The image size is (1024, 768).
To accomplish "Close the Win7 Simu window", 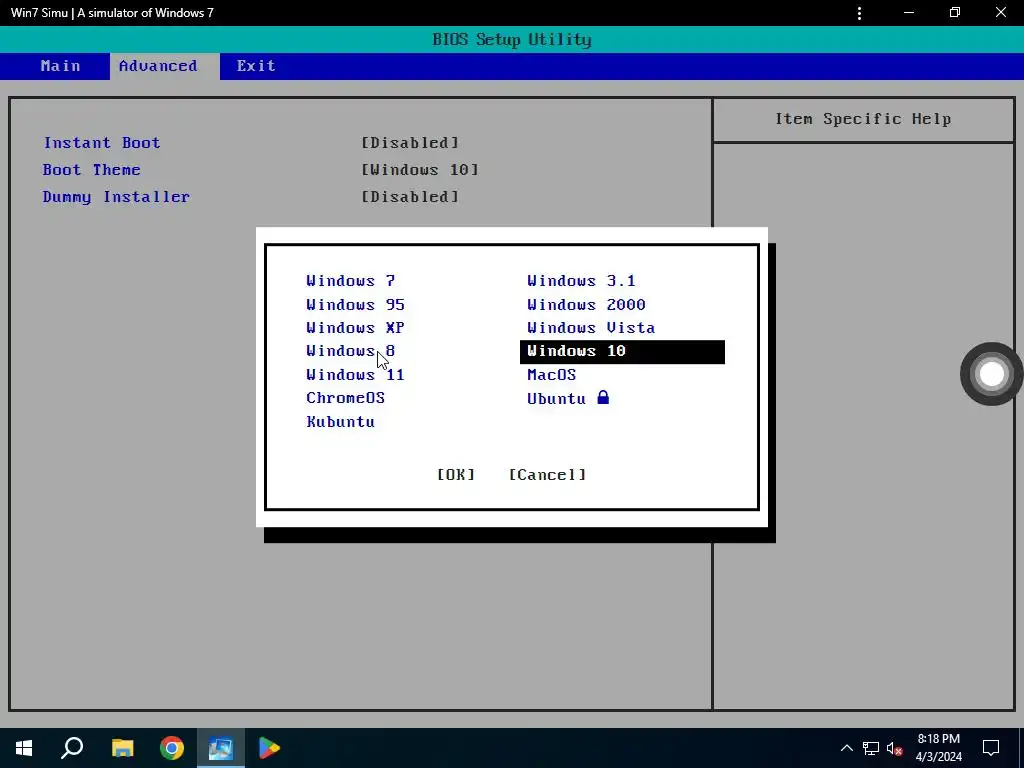I will 1000,12.
